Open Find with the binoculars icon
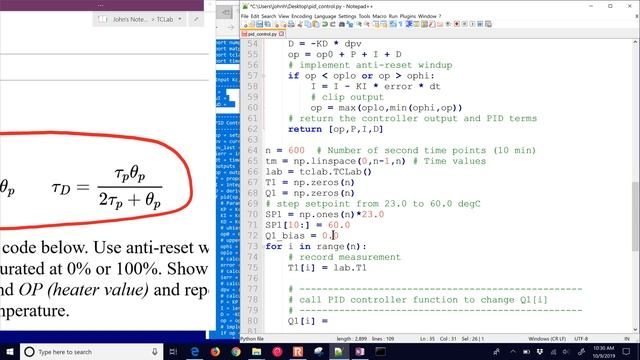The width and height of the screenshot is (640, 360). pos(342,24)
